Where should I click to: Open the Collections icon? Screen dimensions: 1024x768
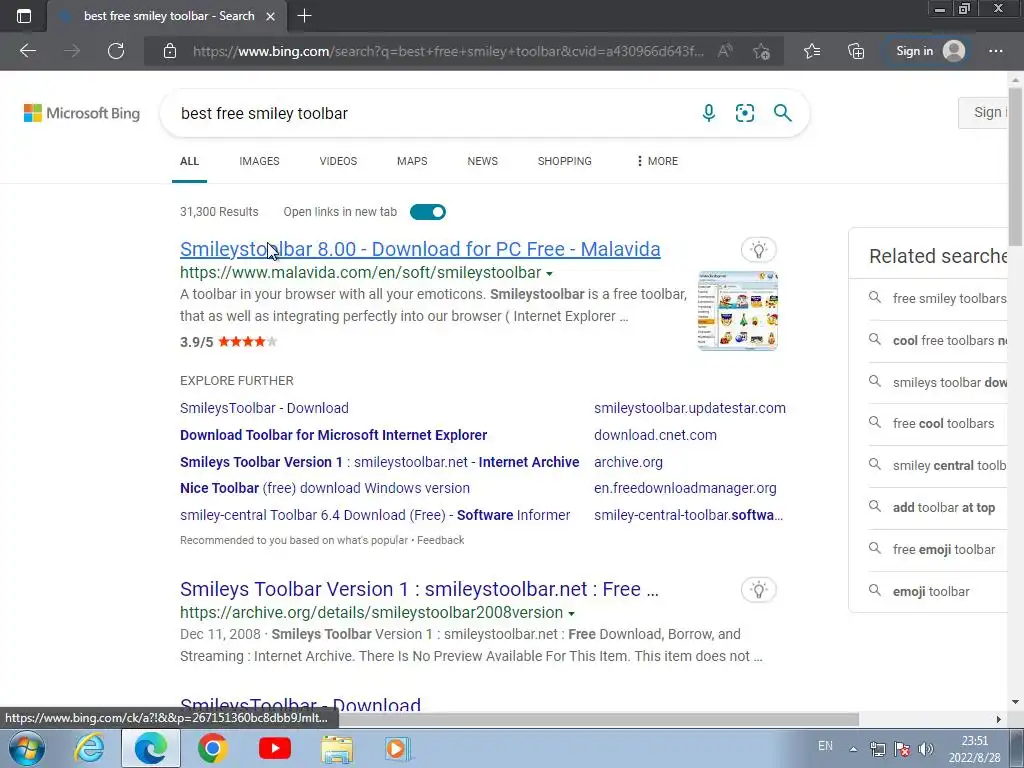(856, 51)
